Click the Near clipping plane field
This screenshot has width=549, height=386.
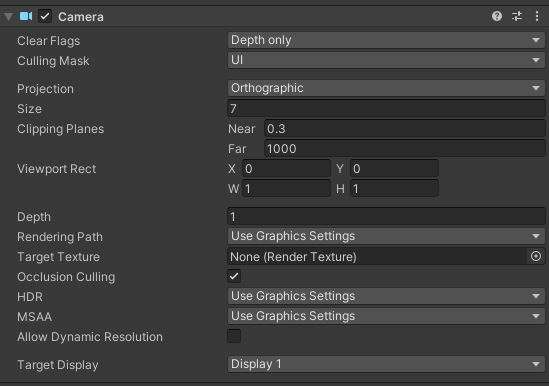(x=405, y=129)
